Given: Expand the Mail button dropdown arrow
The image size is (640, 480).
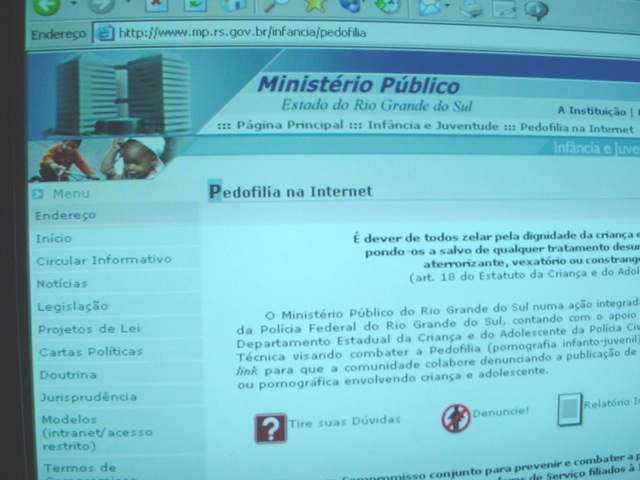Looking at the screenshot, I should pos(447,5).
